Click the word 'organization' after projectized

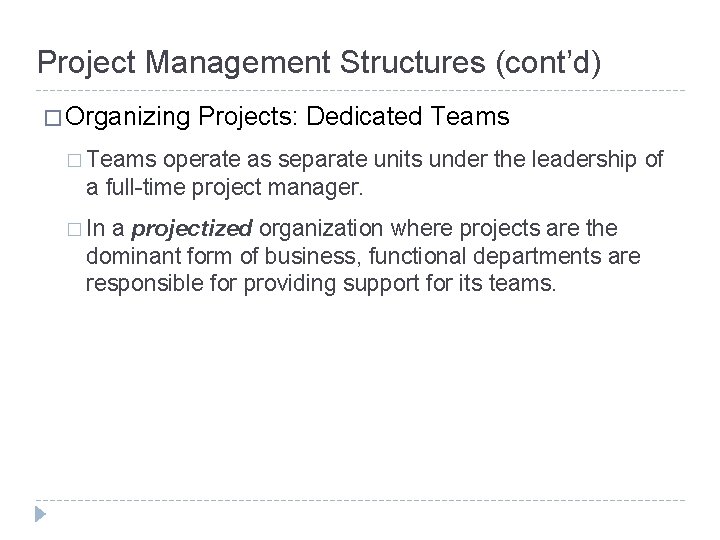321,229
